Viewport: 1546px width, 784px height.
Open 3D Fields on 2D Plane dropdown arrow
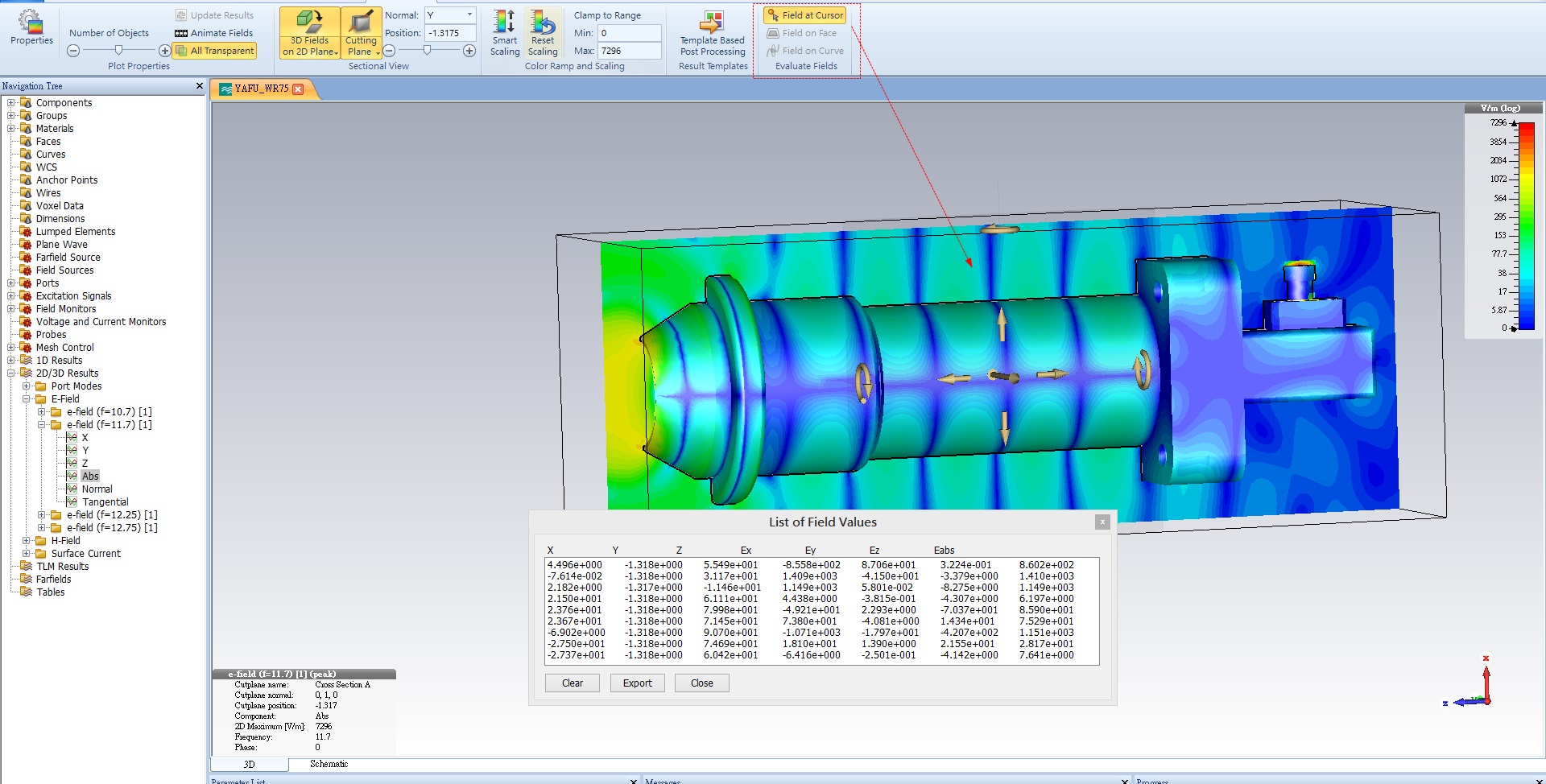[x=336, y=52]
